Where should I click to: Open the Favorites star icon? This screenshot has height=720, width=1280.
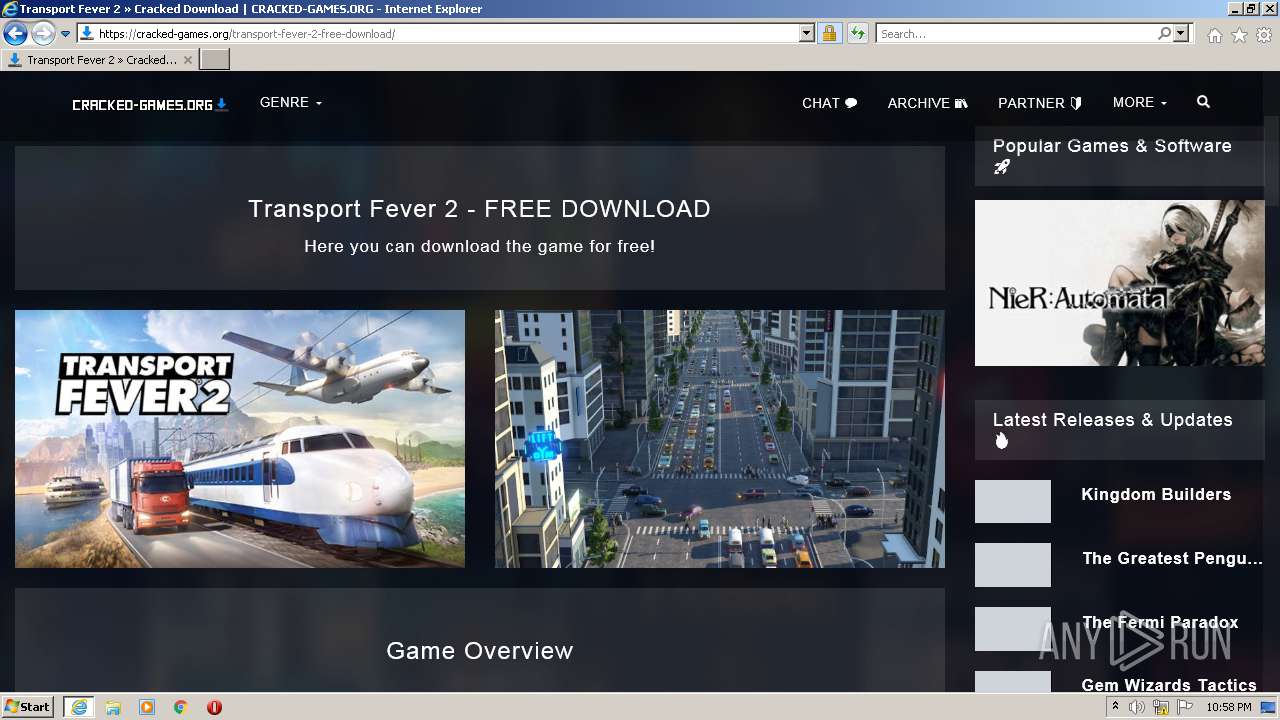coord(1239,35)
